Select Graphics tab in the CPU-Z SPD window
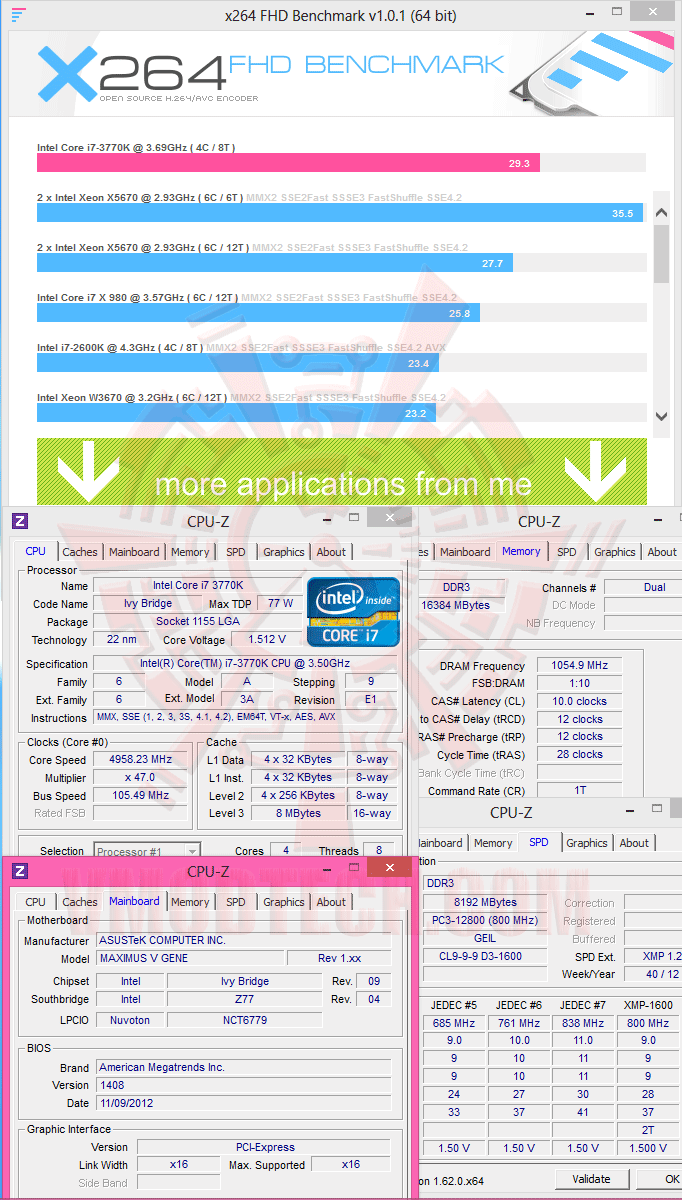This screenshot has width=682, height=1200. [x=587, y=843]
